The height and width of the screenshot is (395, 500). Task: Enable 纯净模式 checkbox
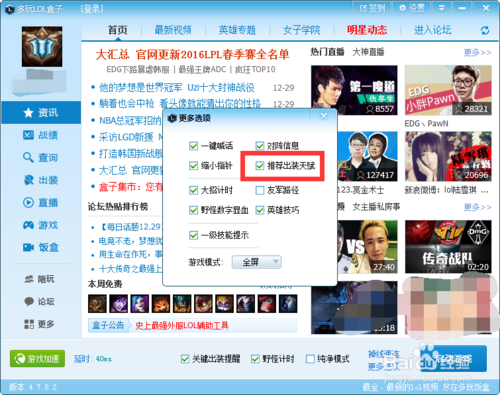tap(310, 359)
